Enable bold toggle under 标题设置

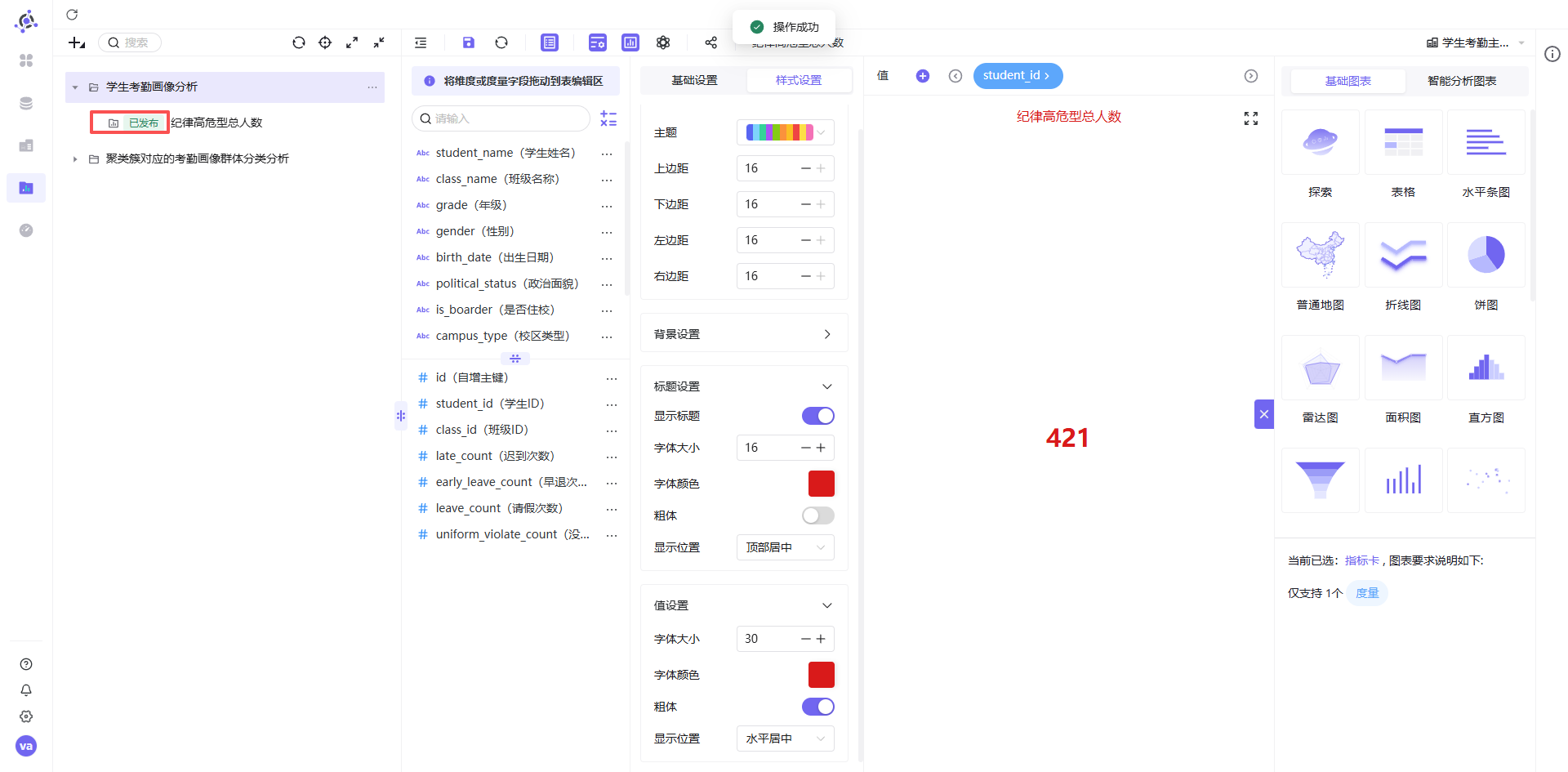[x=817, y=515]
